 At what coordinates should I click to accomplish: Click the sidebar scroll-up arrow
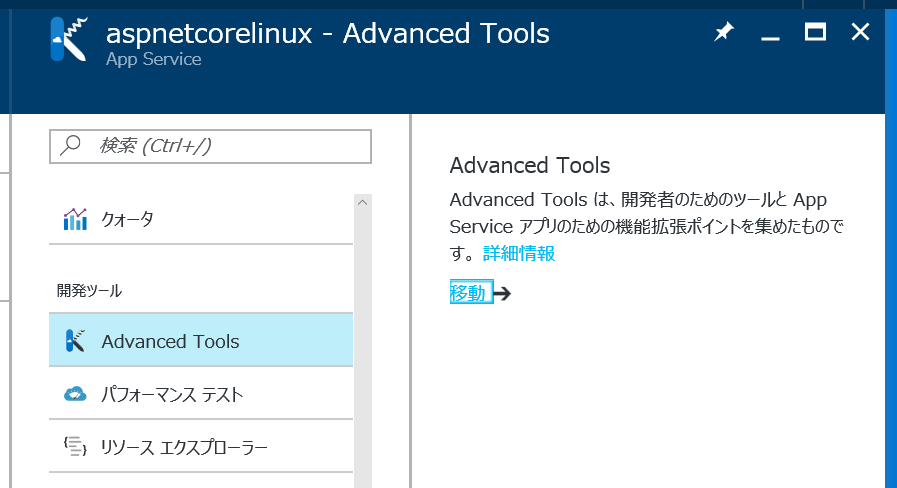[x=362, y=203]
